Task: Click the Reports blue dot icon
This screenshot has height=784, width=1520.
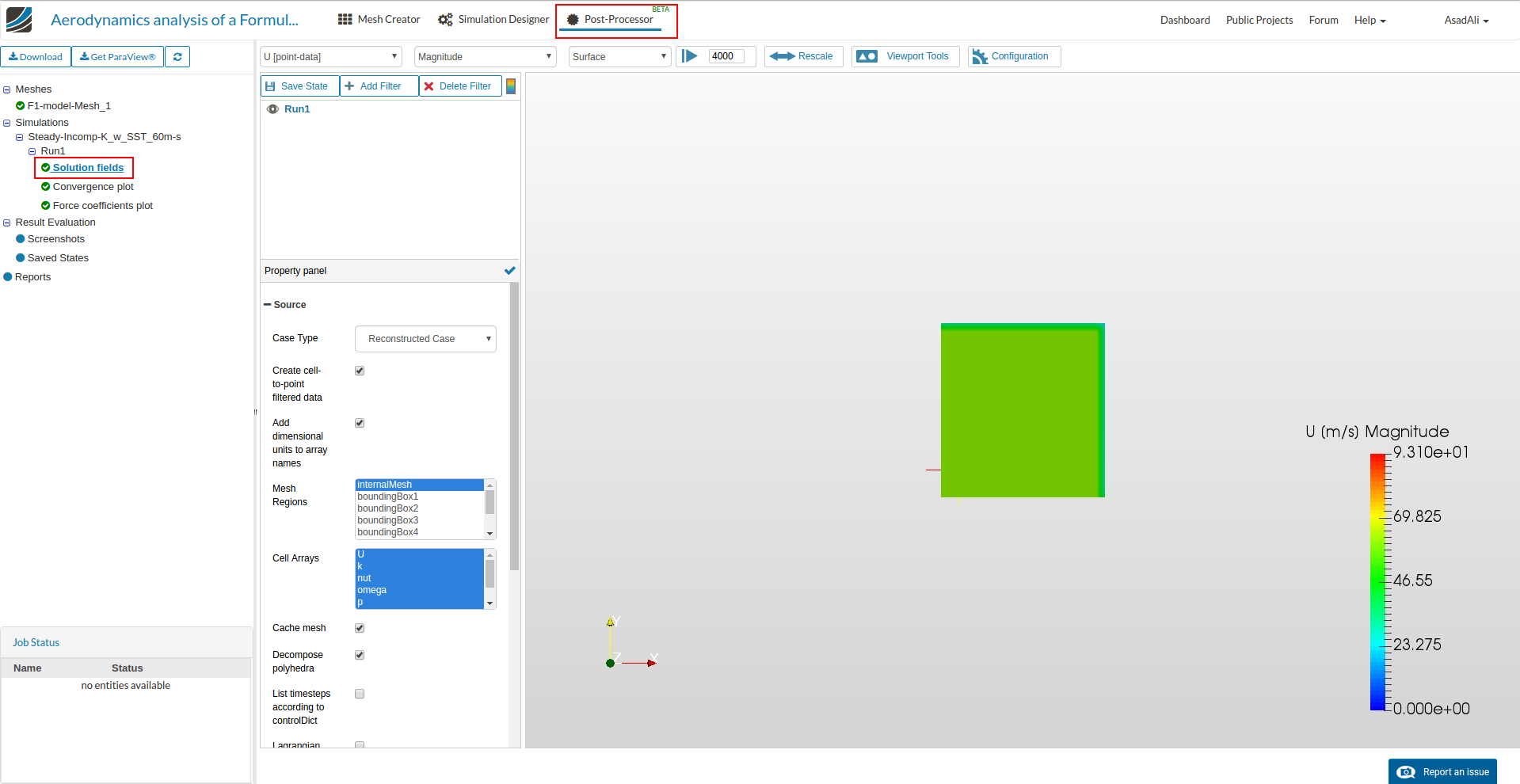Action: click(x=8, y=277)
